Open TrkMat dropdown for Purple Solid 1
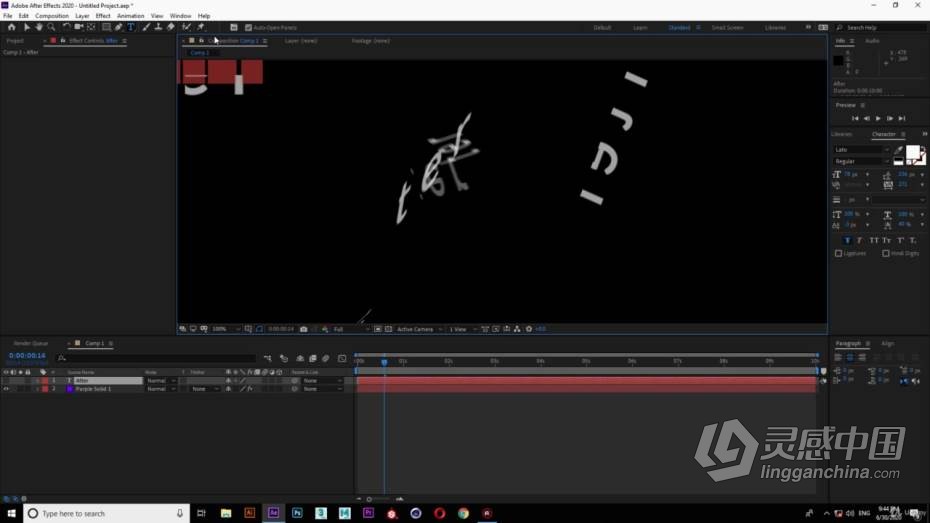 tap(205, 389)
